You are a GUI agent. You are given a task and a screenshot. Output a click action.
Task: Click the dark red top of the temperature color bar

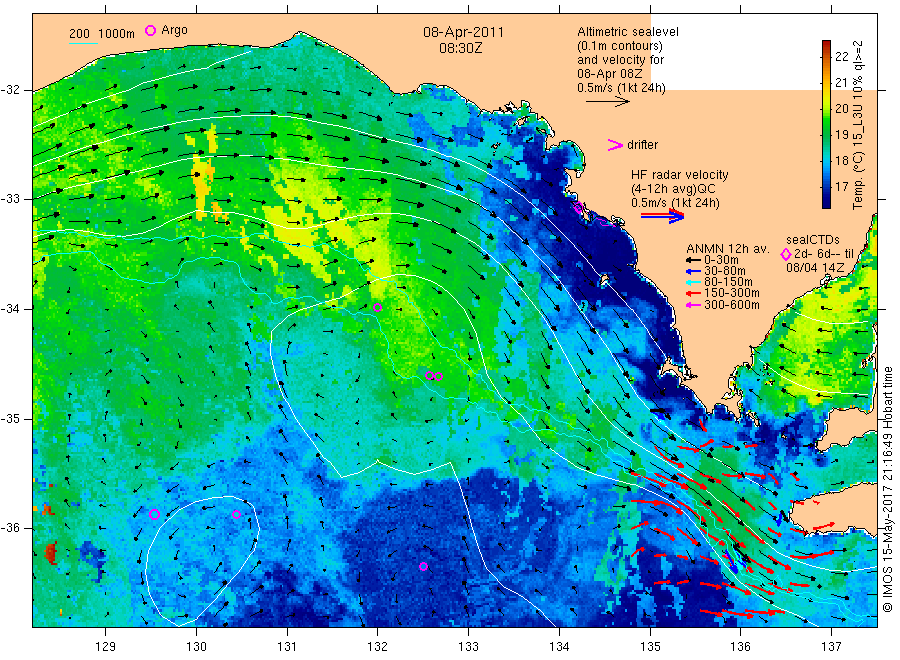(827, 46)
